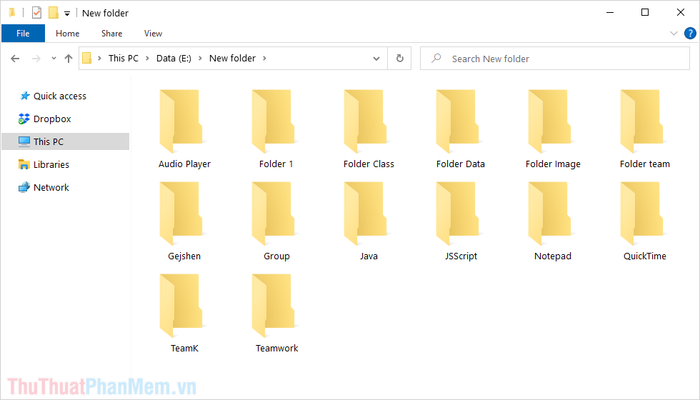The height and width of the screenshot is (400, 700).
Task: Open address bar history dropdown
Action: coord(376,58)
